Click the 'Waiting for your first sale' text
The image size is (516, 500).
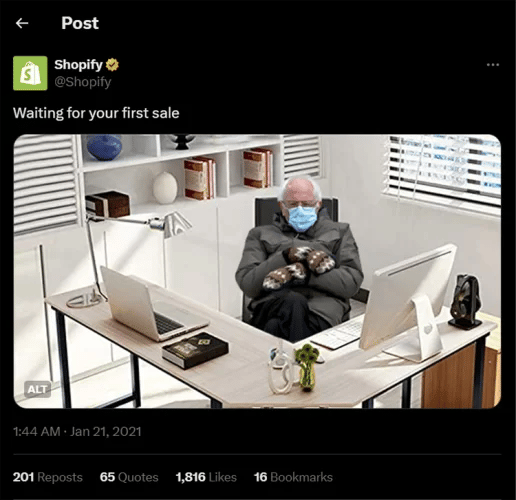96,113
